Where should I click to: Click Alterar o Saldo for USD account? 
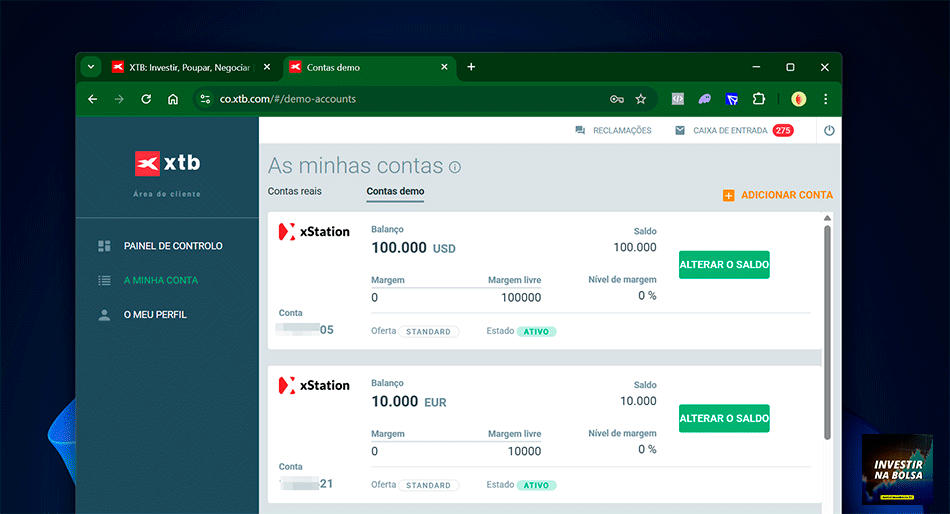724,265
